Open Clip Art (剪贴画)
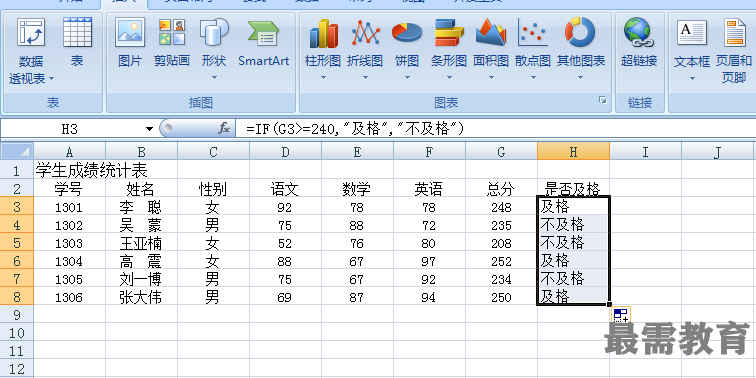This screenshot has height=378, width=756. [172, 42]
